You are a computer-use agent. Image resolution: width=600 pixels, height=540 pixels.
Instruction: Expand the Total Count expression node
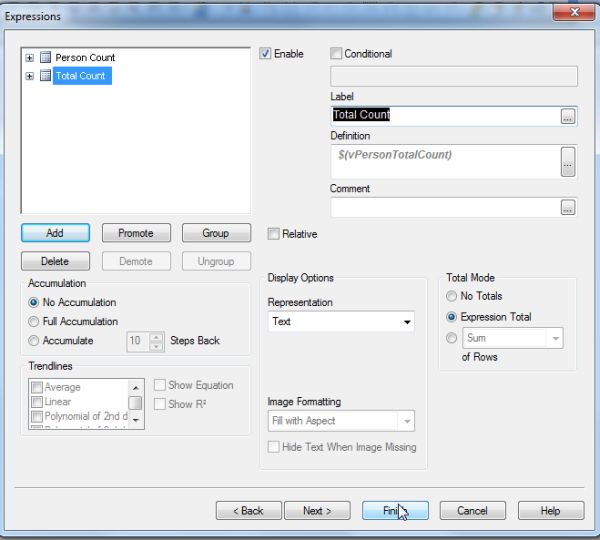click(29, 76)
